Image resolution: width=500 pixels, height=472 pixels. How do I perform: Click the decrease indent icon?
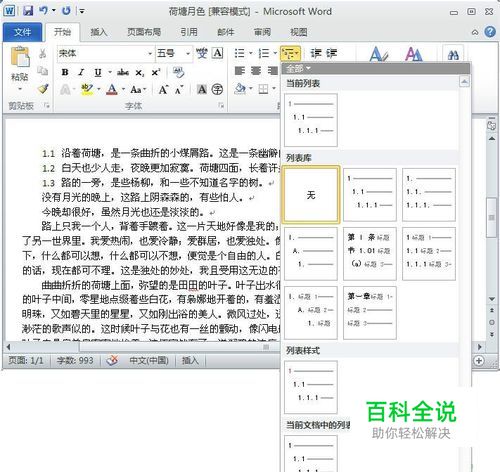pos(316,53)
